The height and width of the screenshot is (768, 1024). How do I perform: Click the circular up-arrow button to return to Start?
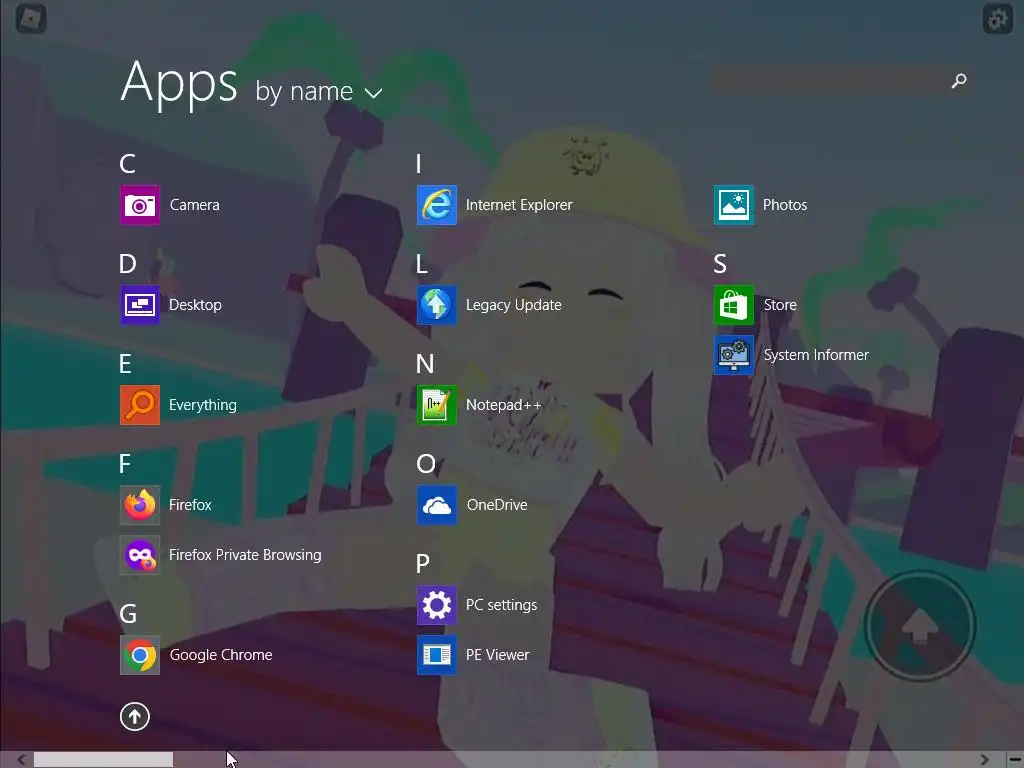pyautogui.click(x=135, y=716)
